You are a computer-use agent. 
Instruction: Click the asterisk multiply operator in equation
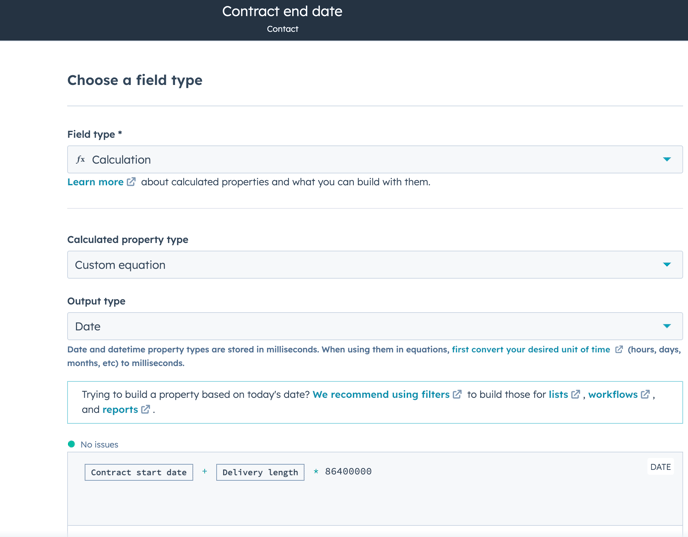pos(316,472)
